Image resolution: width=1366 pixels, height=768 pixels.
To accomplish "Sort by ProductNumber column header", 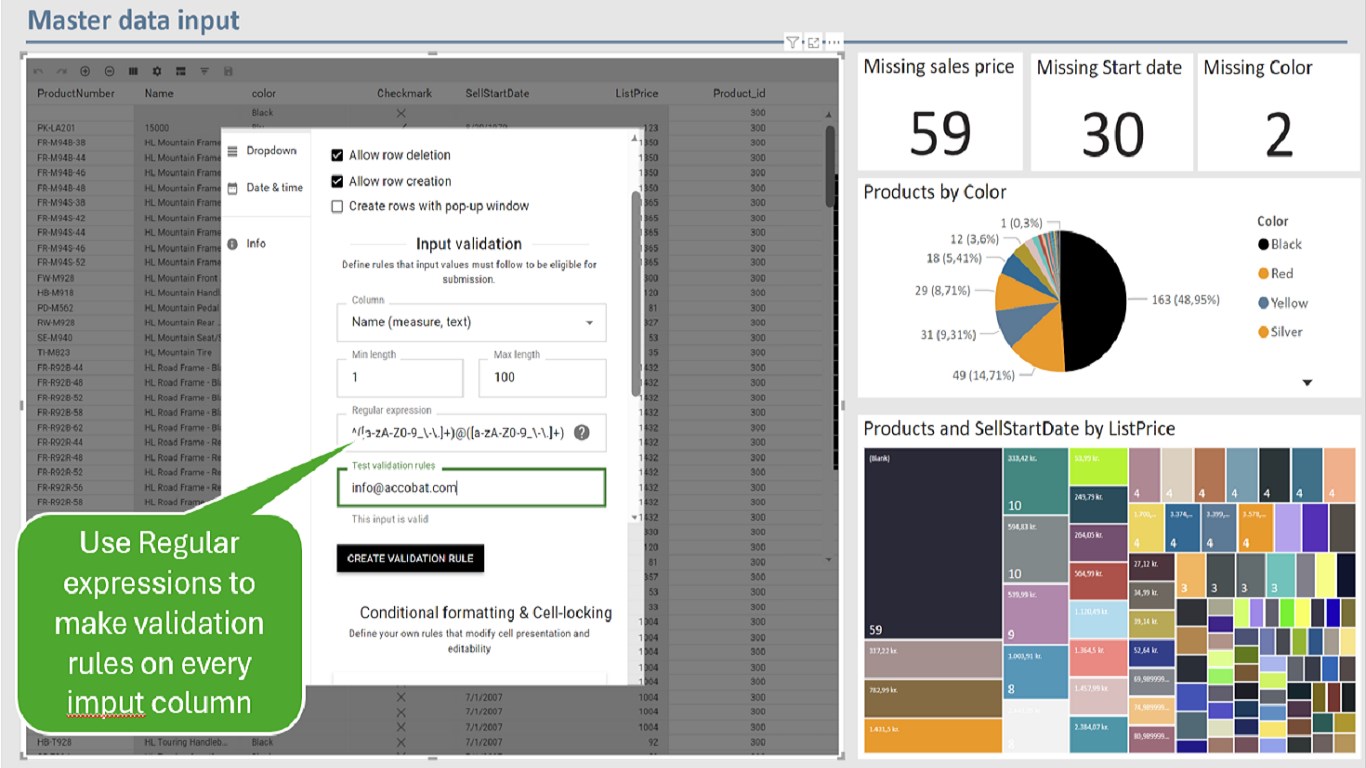I will [76, 93].
